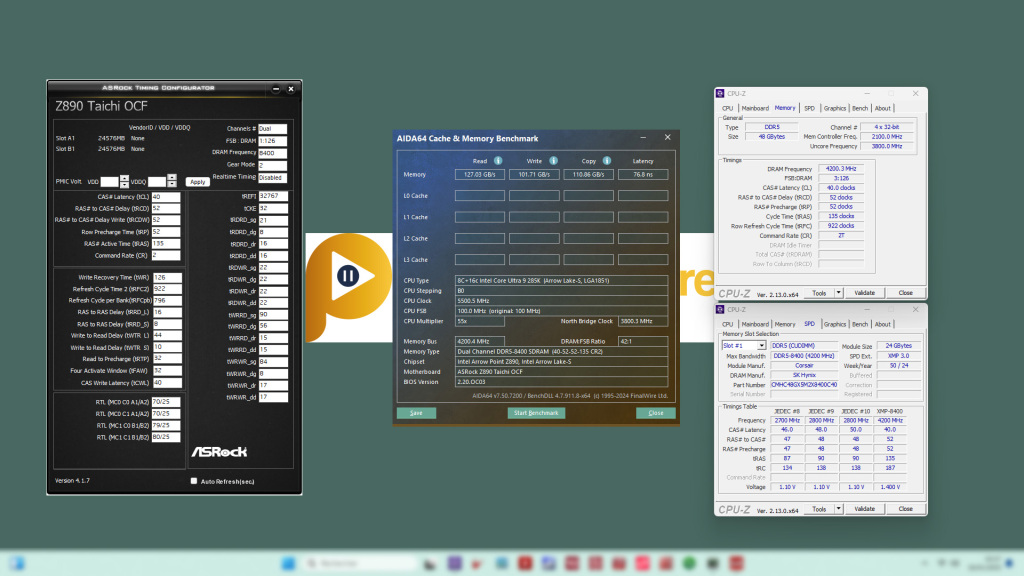Viewport: 1024px width, 576px height.
Task: Click Tools button in CPU-Z Memory window
Action: 819,293
